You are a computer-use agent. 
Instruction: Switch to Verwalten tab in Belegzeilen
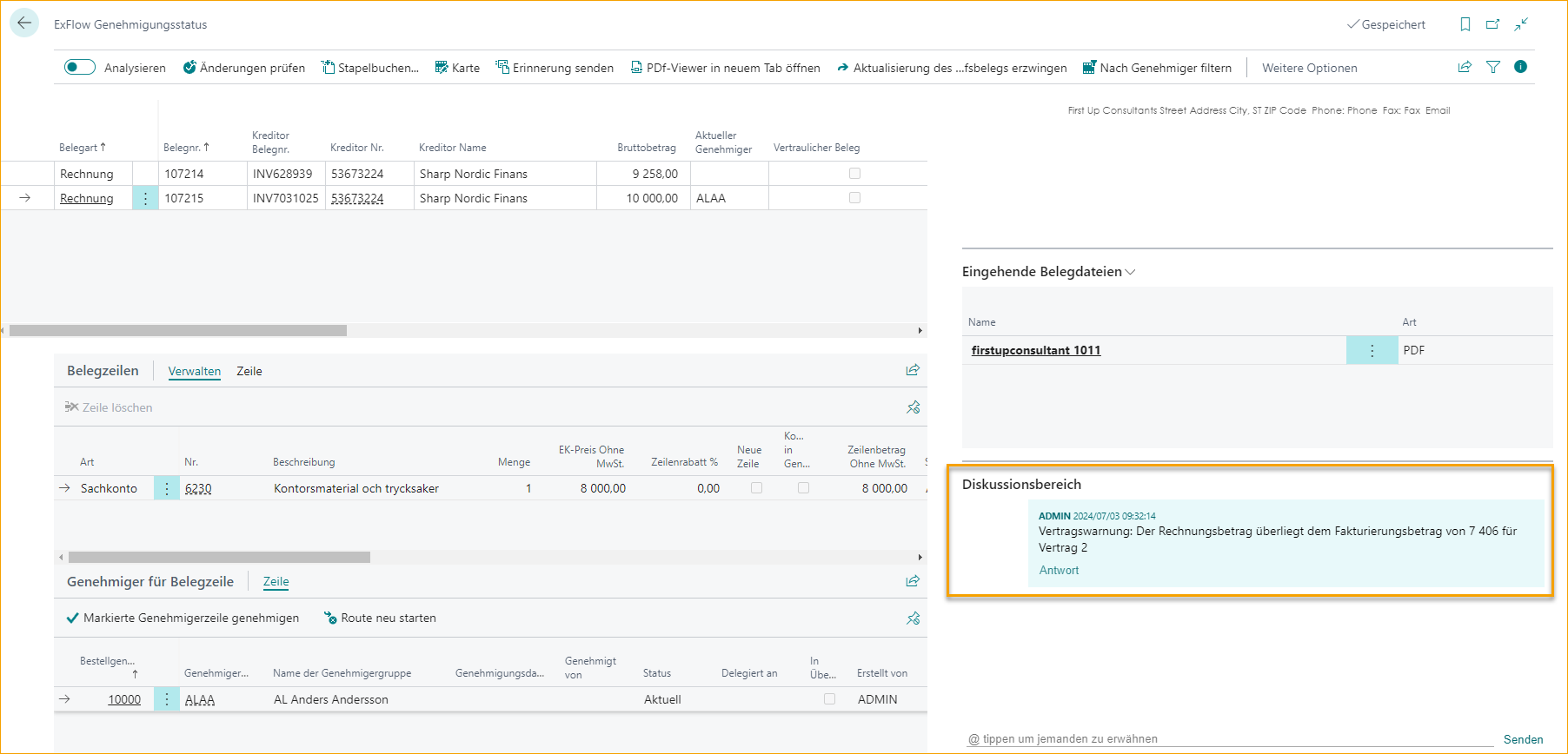pyautogui.click(x=194, y=371)
